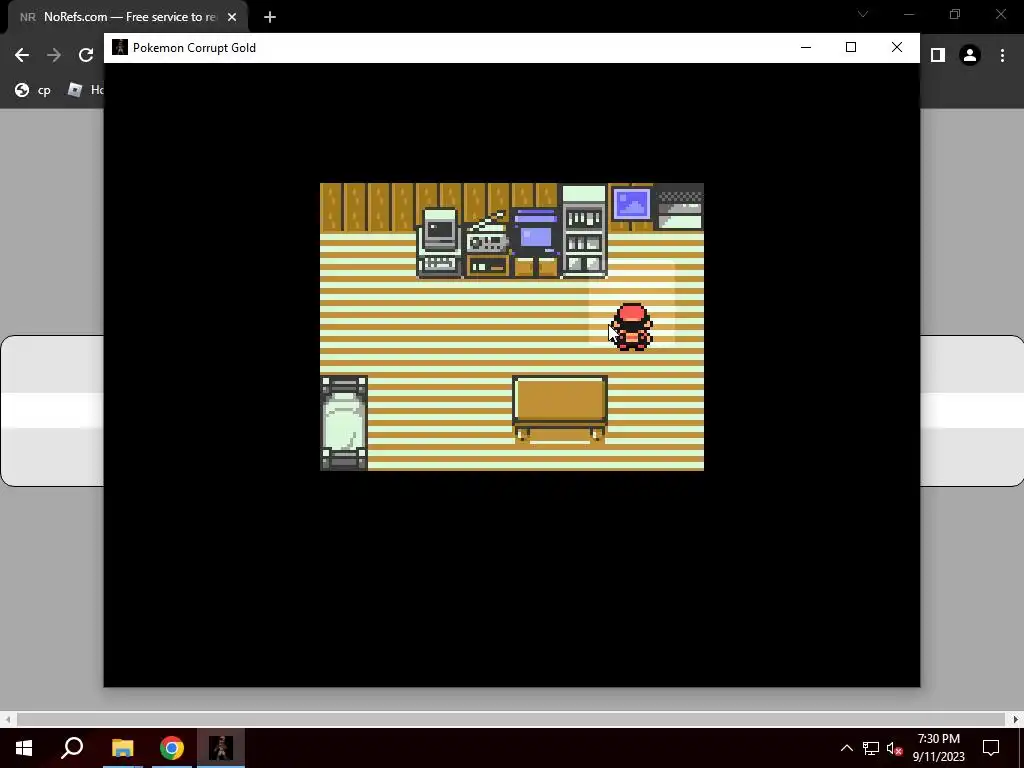
Task: Maximize the Pokemon Corrupt Gold window
Action: pyautogui.click(x=851, y=47)
